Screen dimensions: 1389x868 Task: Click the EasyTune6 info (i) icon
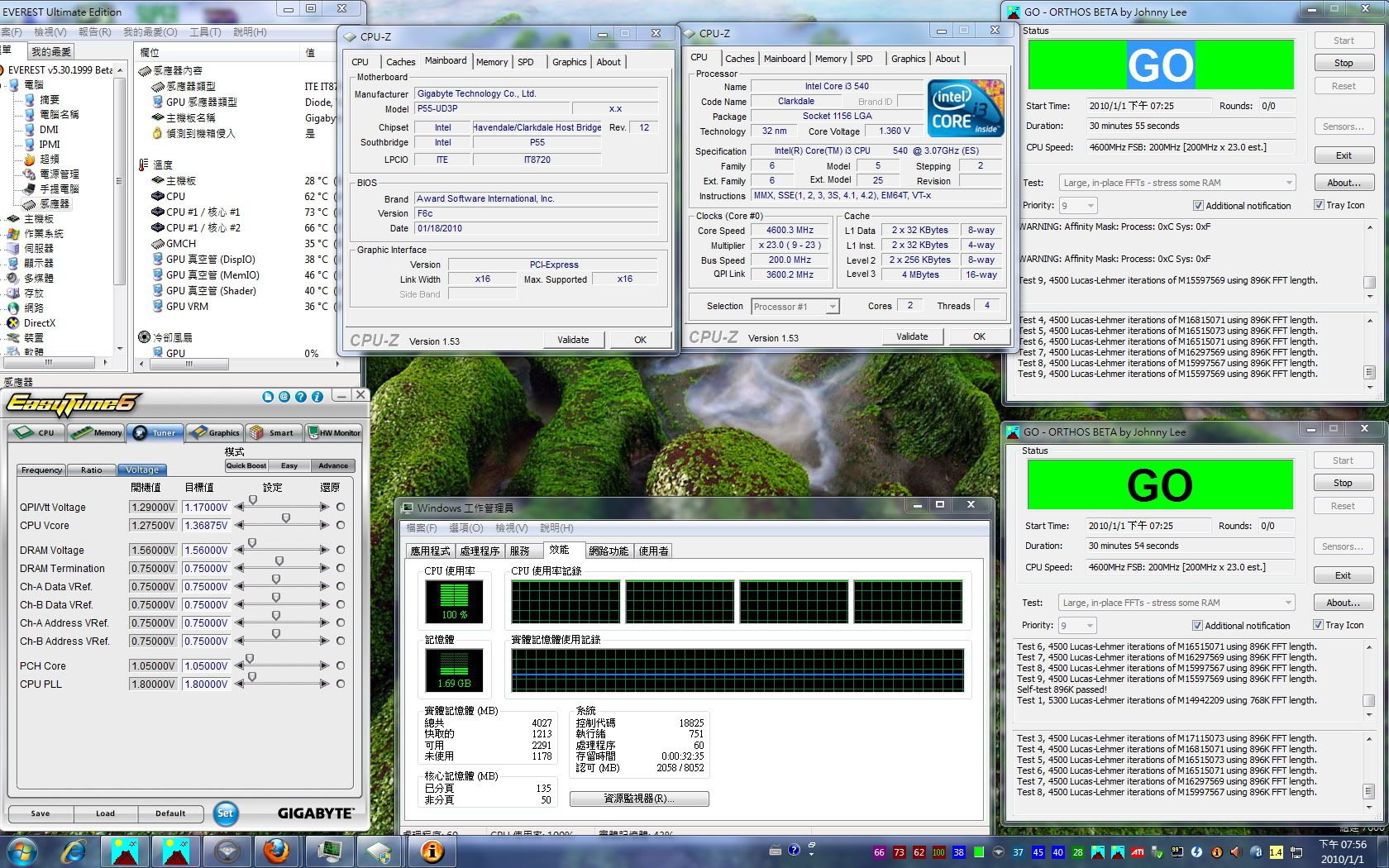[x=317, y=397]
